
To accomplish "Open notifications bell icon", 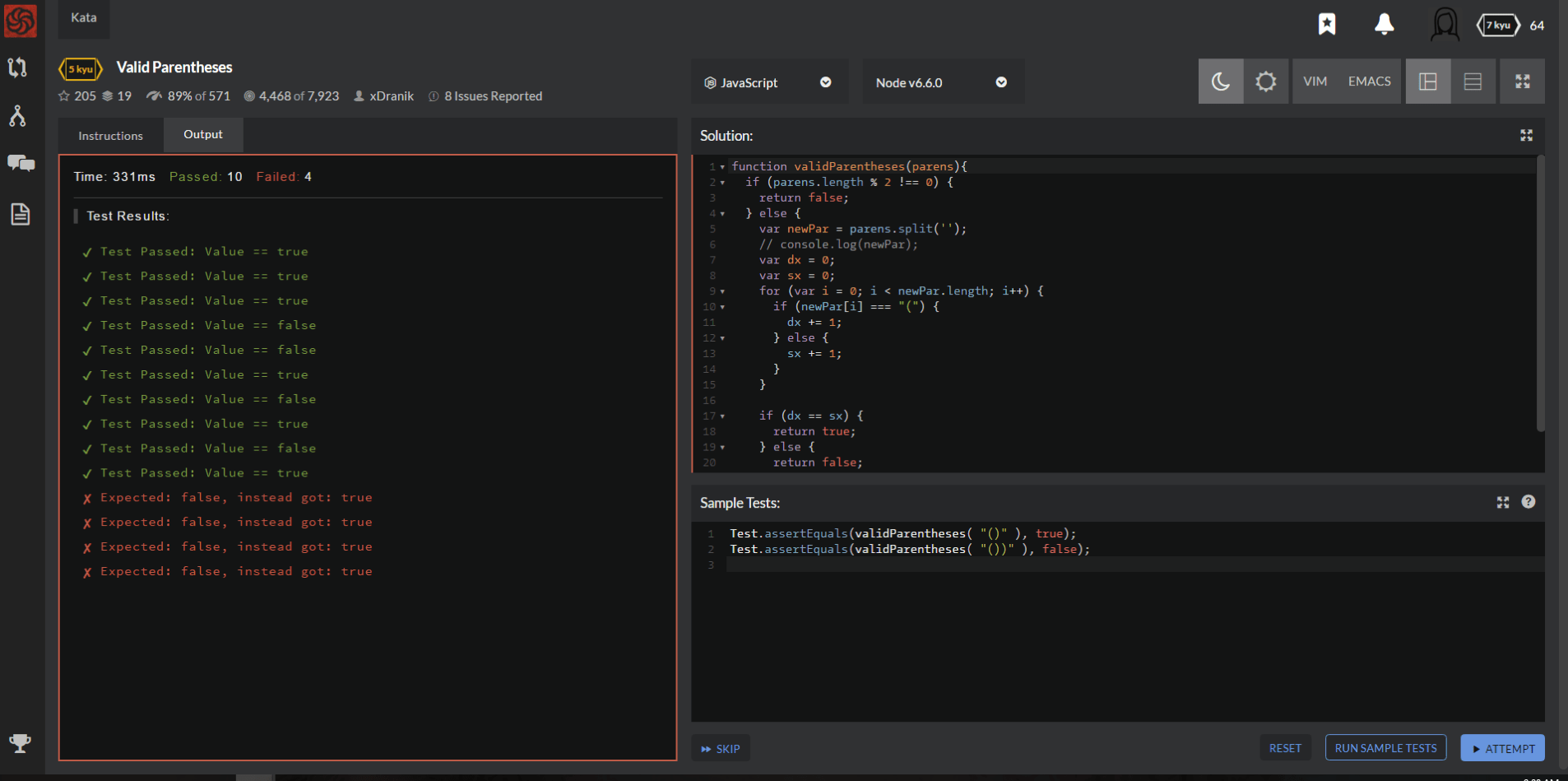I will [1385, 24].
